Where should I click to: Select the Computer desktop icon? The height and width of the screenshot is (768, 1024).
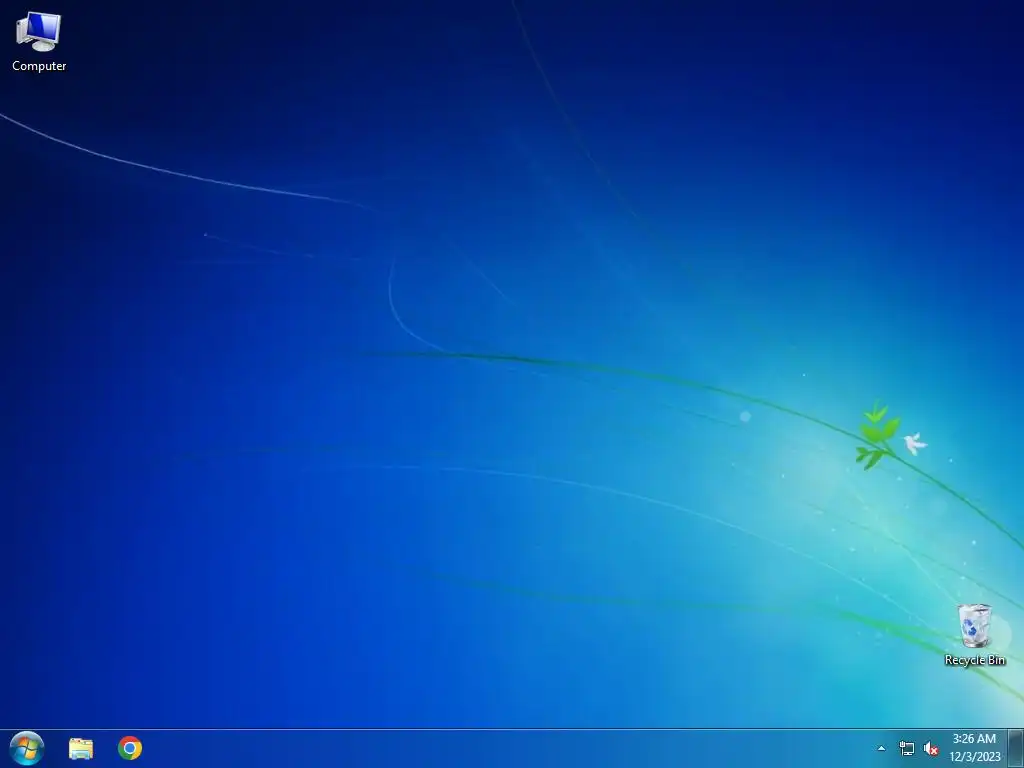click(x=39, y=42)
